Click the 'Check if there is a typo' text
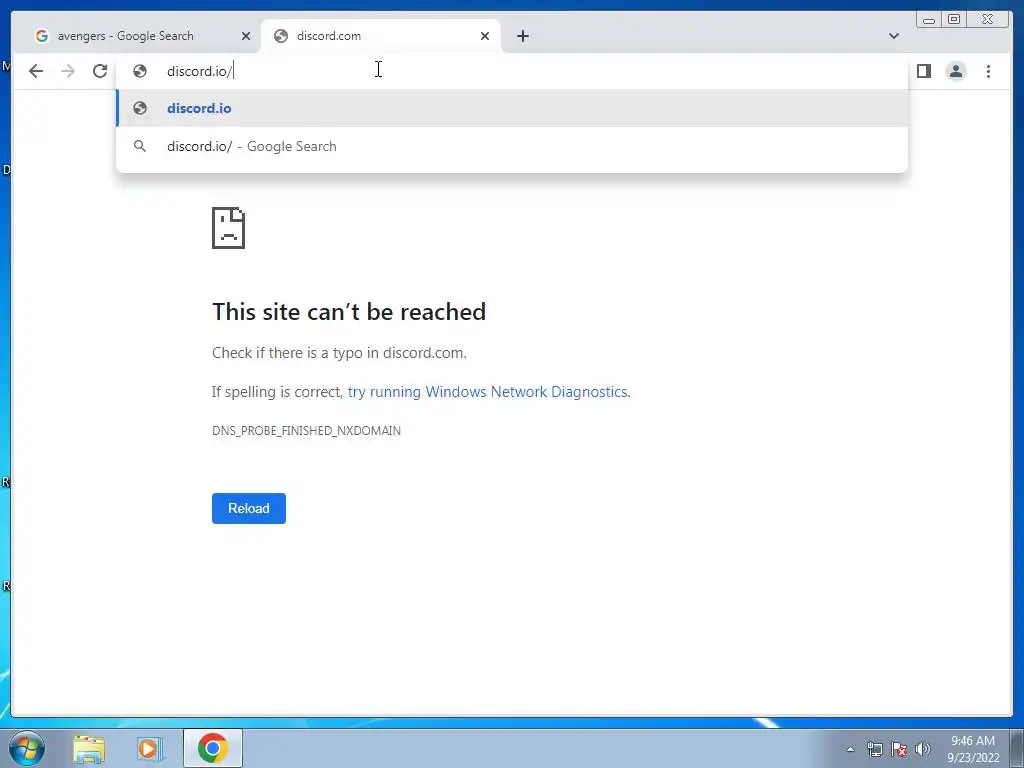Image resolution: width=1024 pixels, height=768 pixels. tap(339, 353)
